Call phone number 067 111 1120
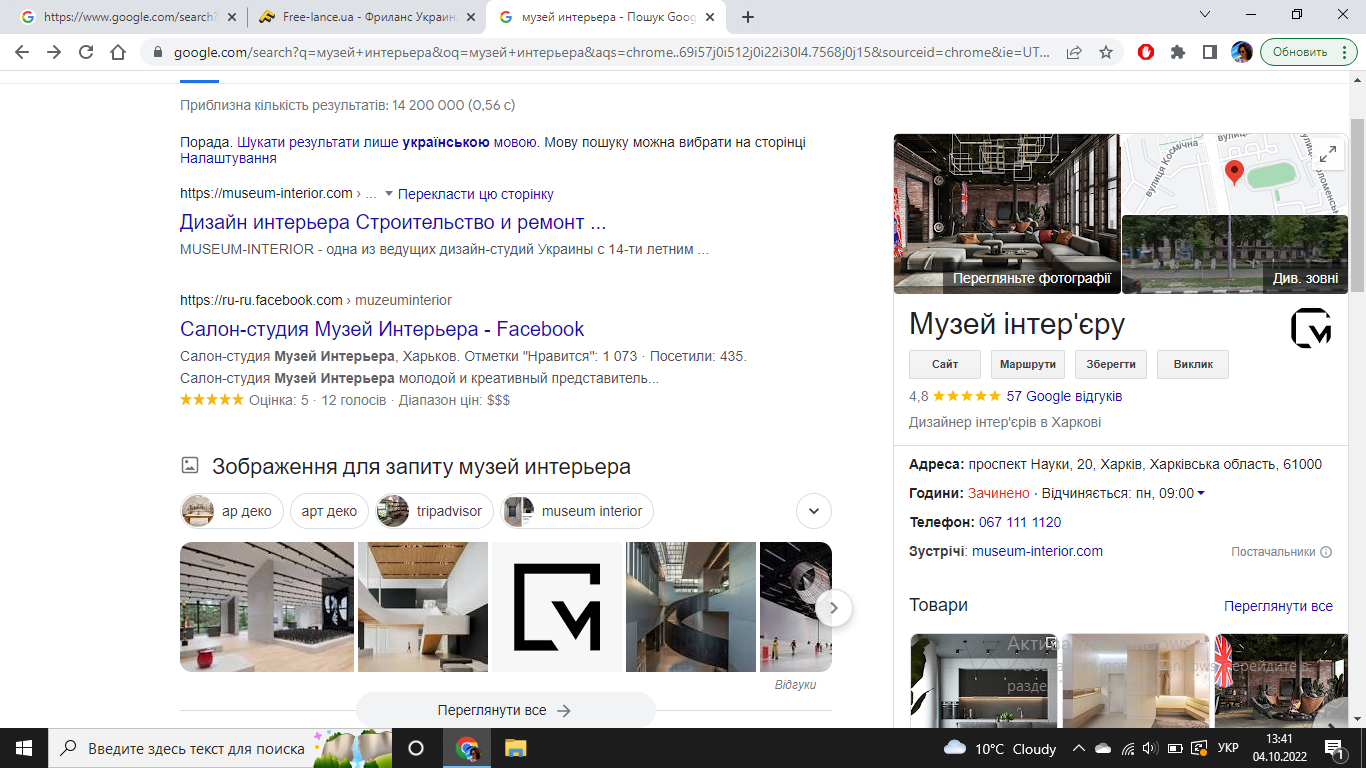The height and width of the screenshot is (768, 1366). [x=1019, y=522]
